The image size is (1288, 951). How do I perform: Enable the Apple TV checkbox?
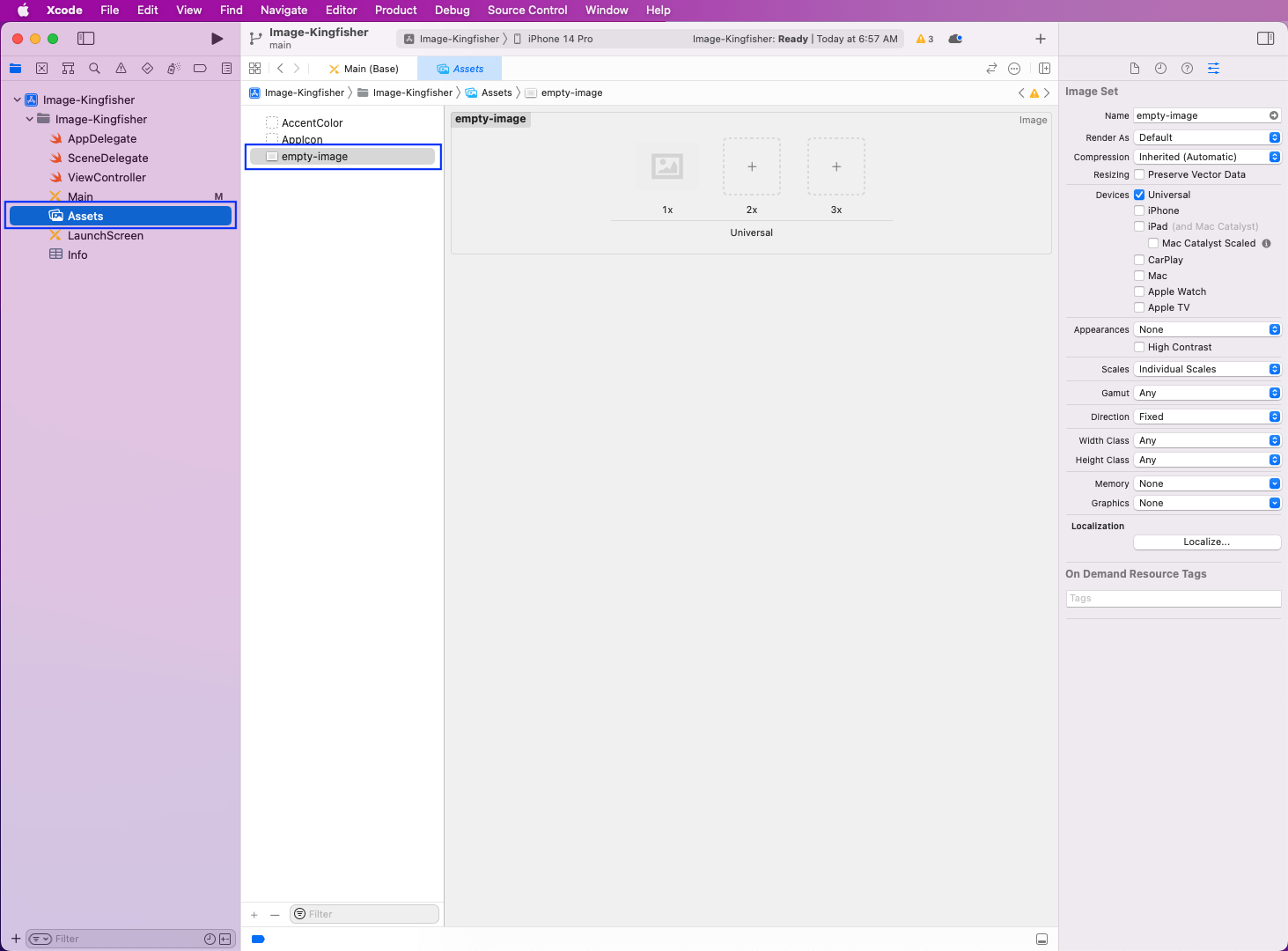pyautogui.click(x=1139, y=307)
